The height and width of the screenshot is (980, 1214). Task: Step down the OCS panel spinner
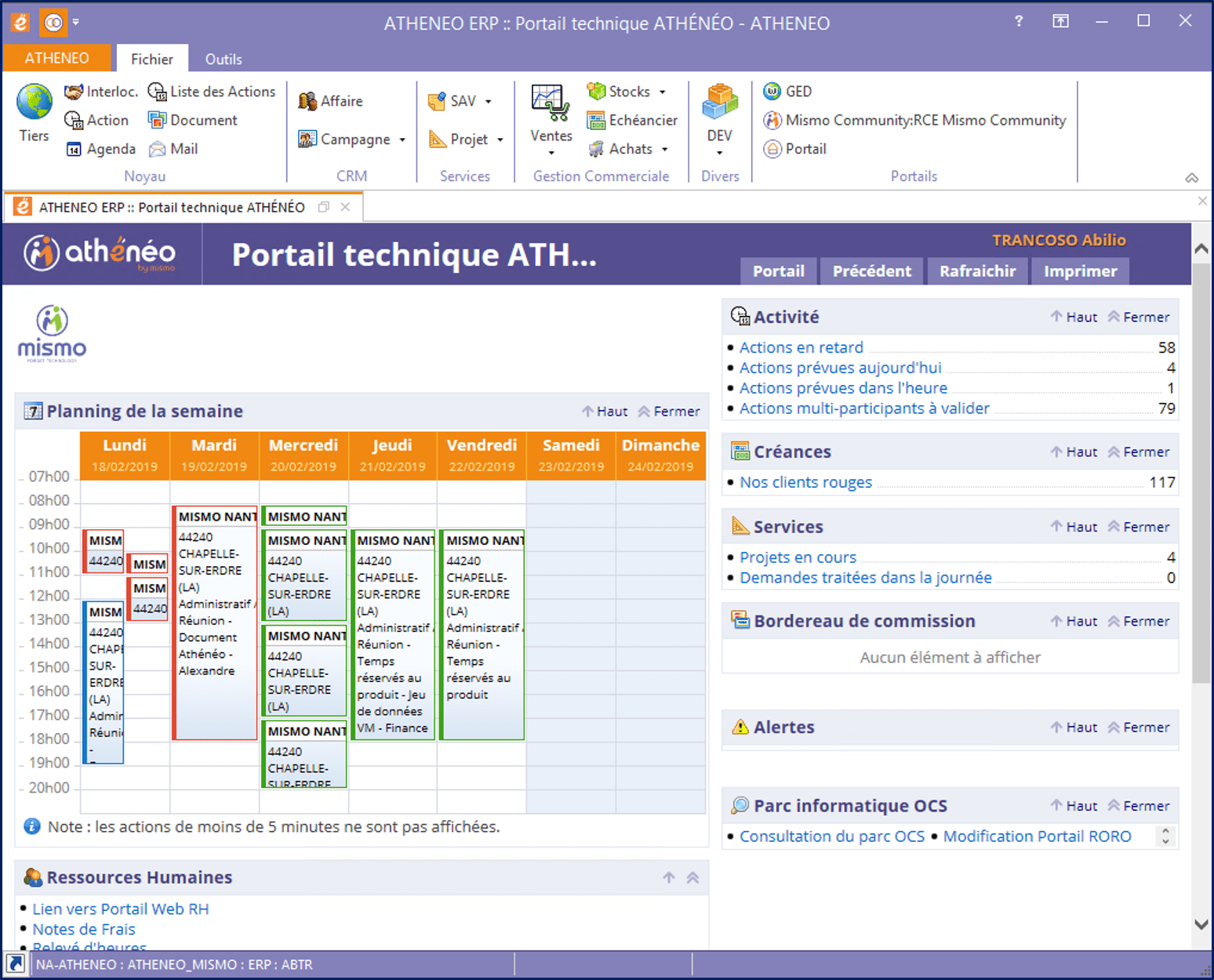(1165, 842)
